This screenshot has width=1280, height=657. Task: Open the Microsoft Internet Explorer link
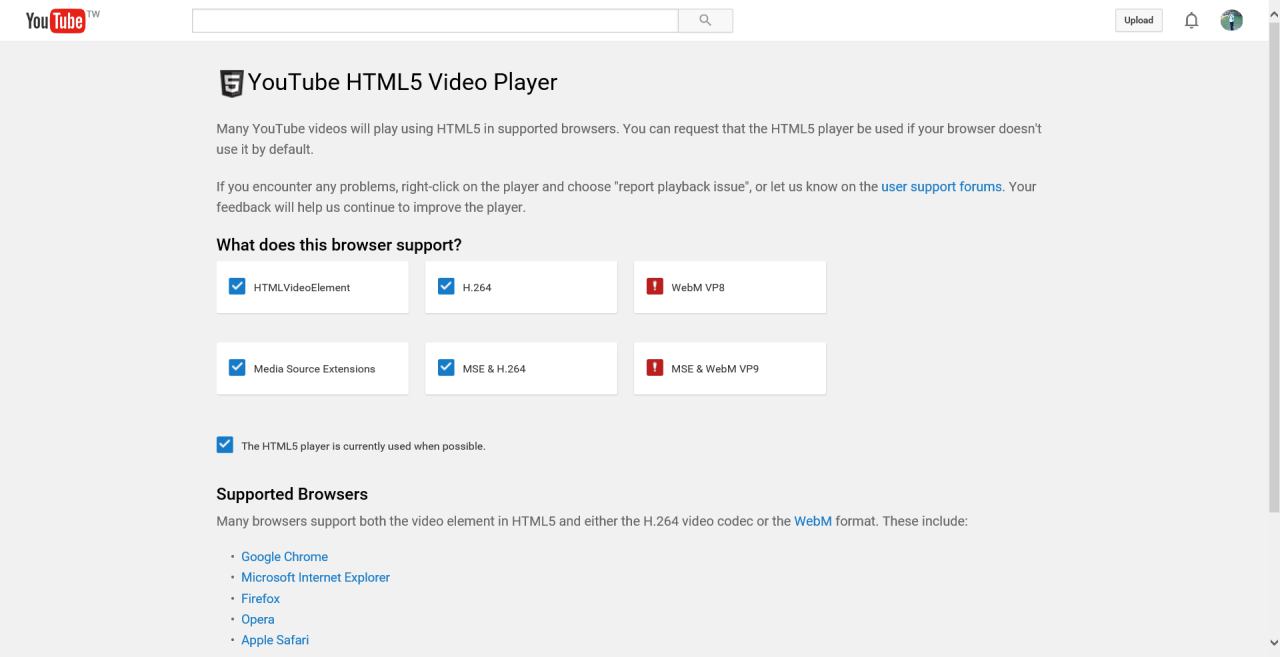pos(315,578)
